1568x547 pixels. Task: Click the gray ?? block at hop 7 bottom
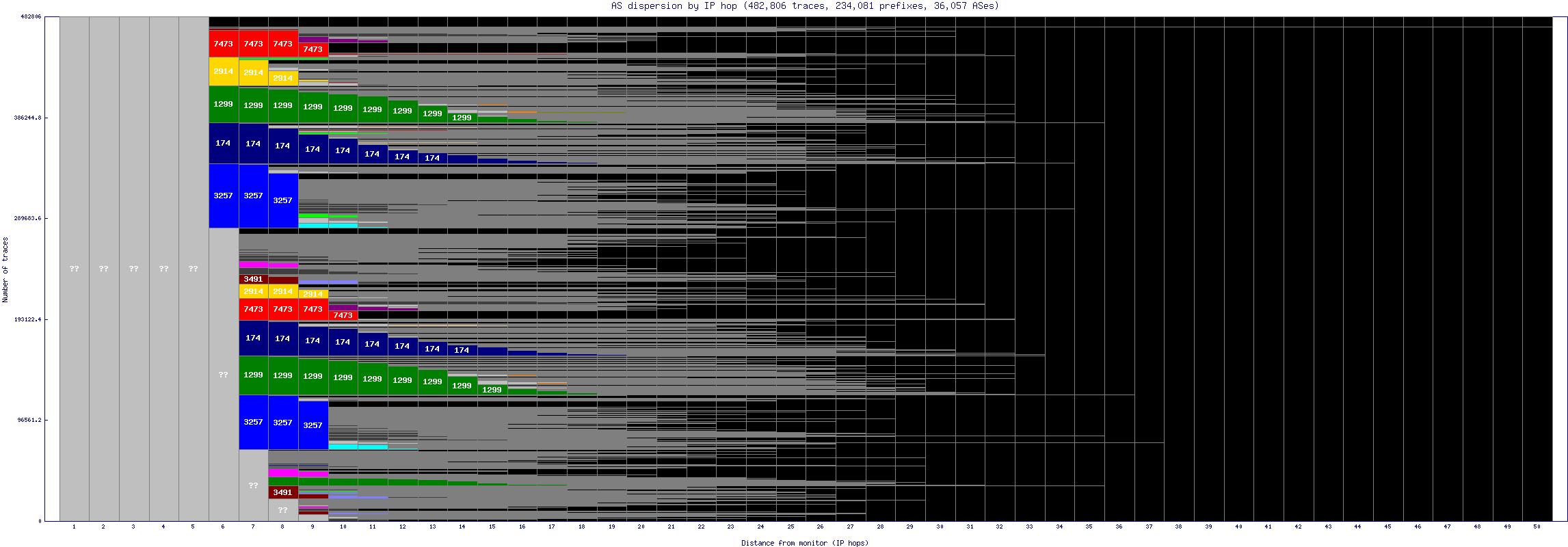[x=253, y=485]
